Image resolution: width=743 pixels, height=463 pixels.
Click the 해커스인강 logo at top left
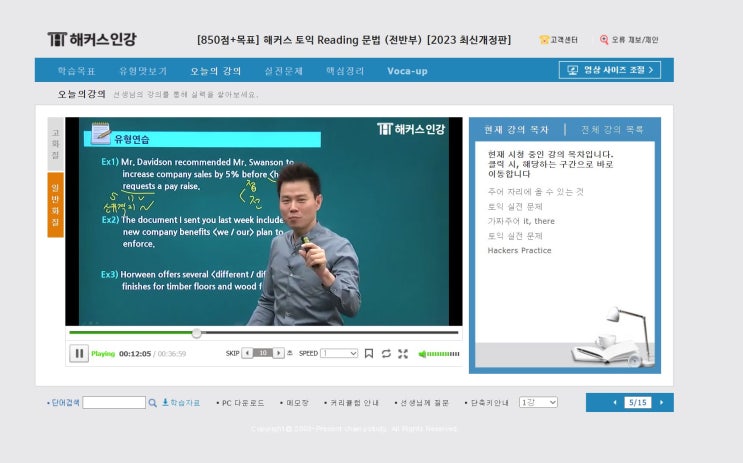[92, 39]
